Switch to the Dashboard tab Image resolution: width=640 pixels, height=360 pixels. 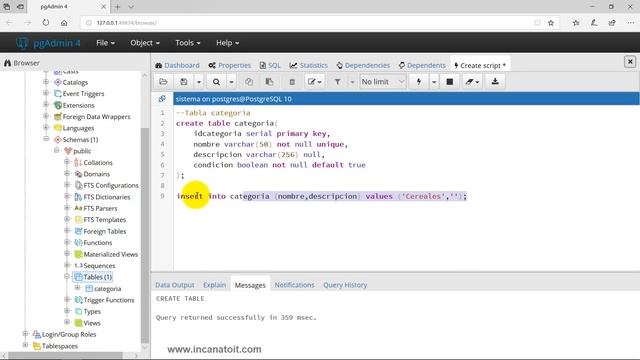point(177,65)
